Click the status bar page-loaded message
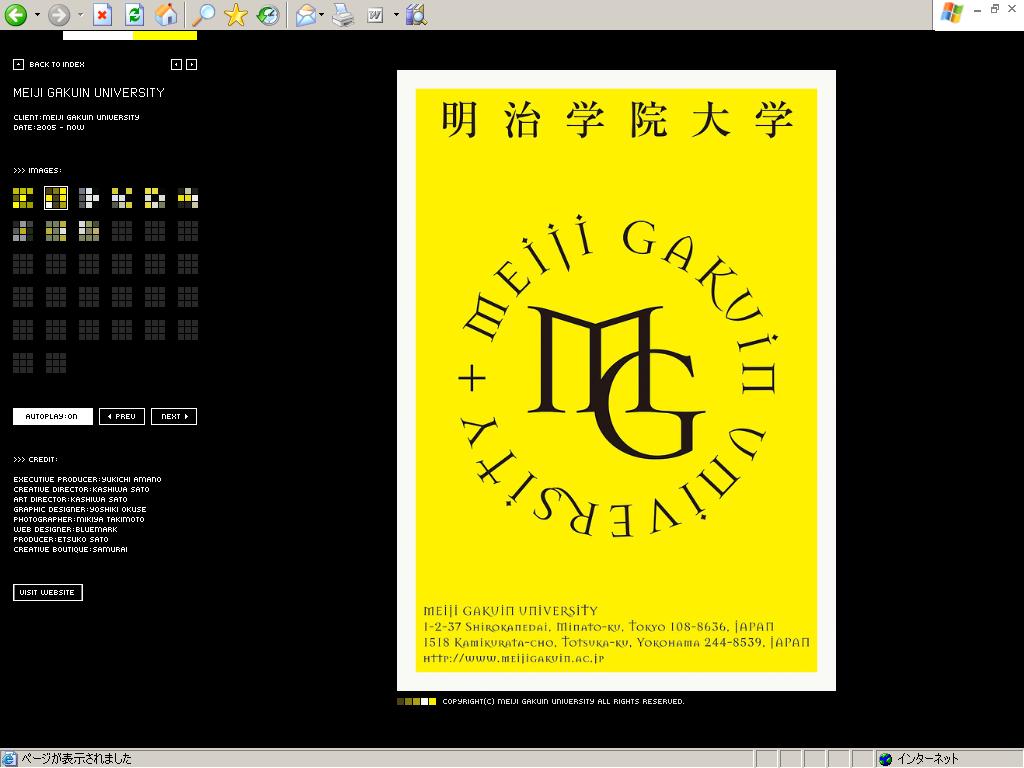This screenshot has width=1024, height=768. pyautogui.click(x=76, y=759)
